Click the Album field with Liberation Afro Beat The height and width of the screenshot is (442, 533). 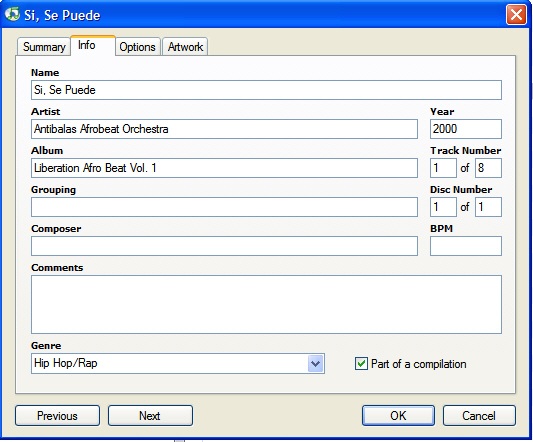point(224,168)
